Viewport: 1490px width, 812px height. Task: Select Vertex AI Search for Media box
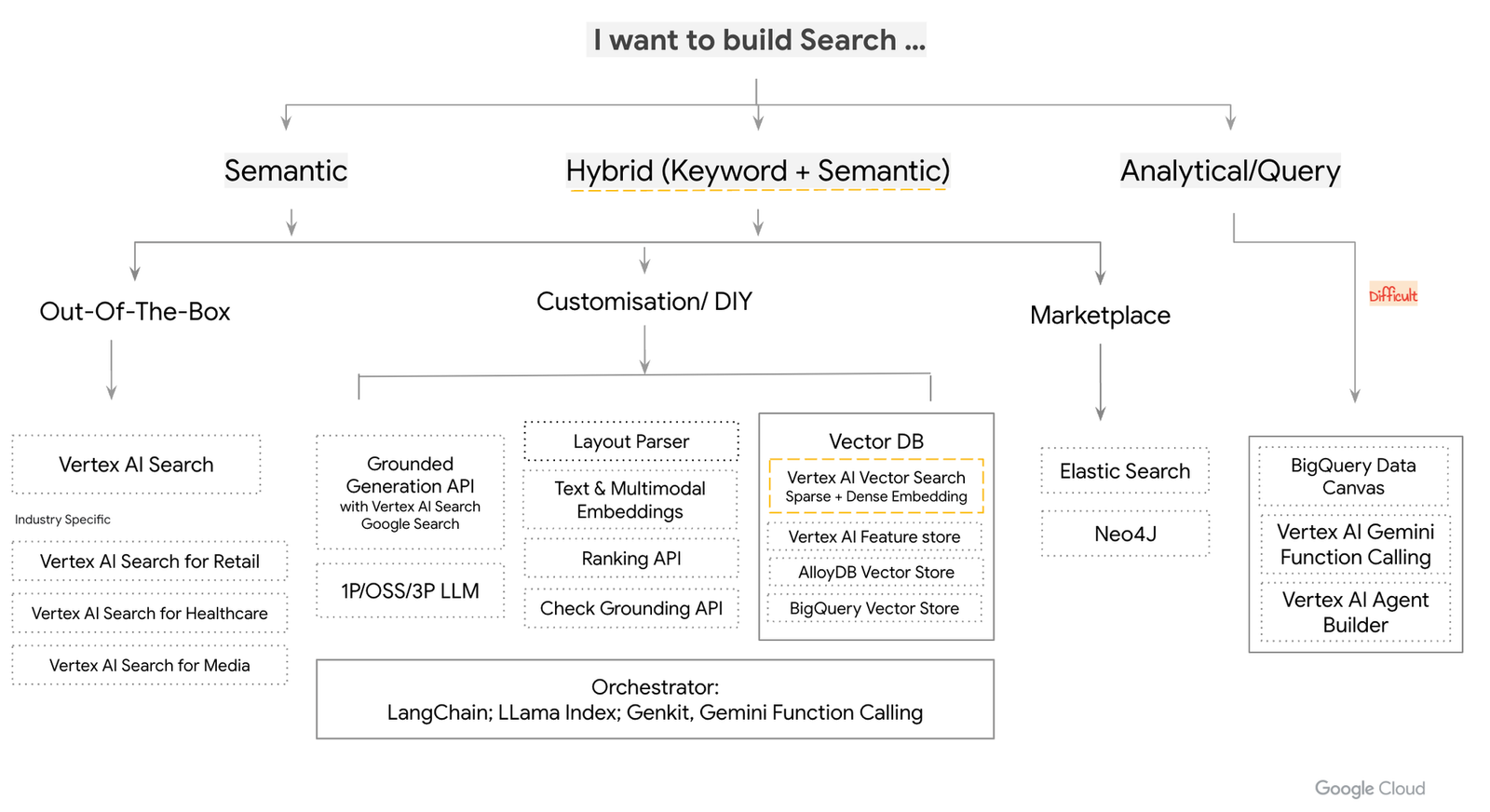[150, 666]
